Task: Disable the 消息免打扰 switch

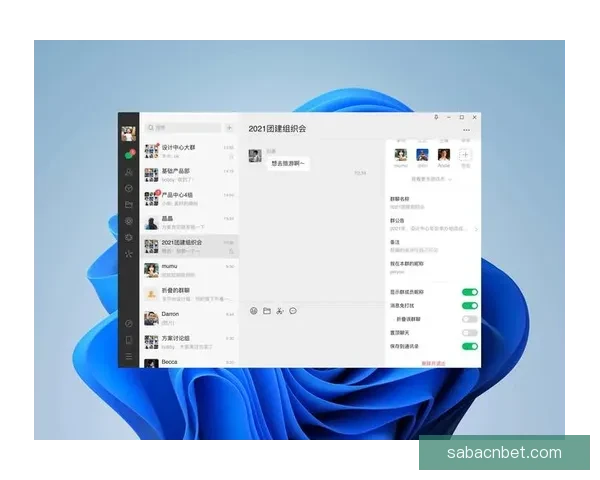Action: coord(469,305)
